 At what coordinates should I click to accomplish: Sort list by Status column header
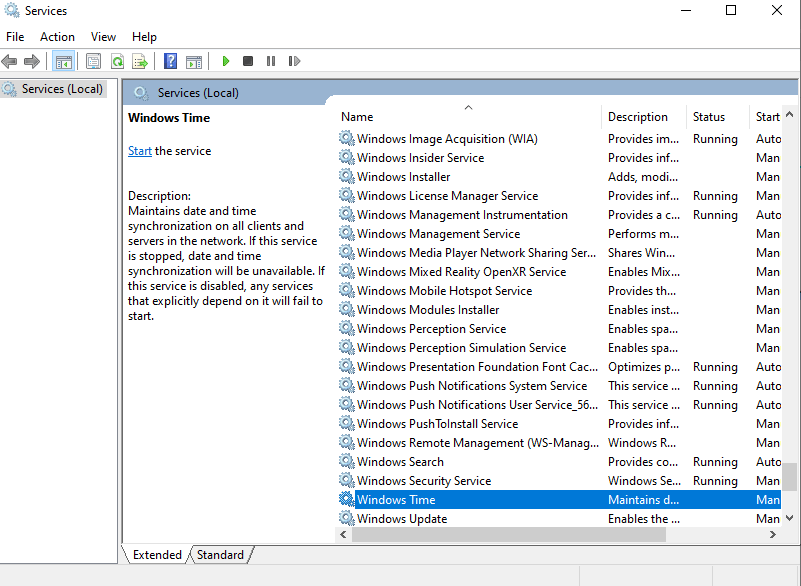coord(709,117)
